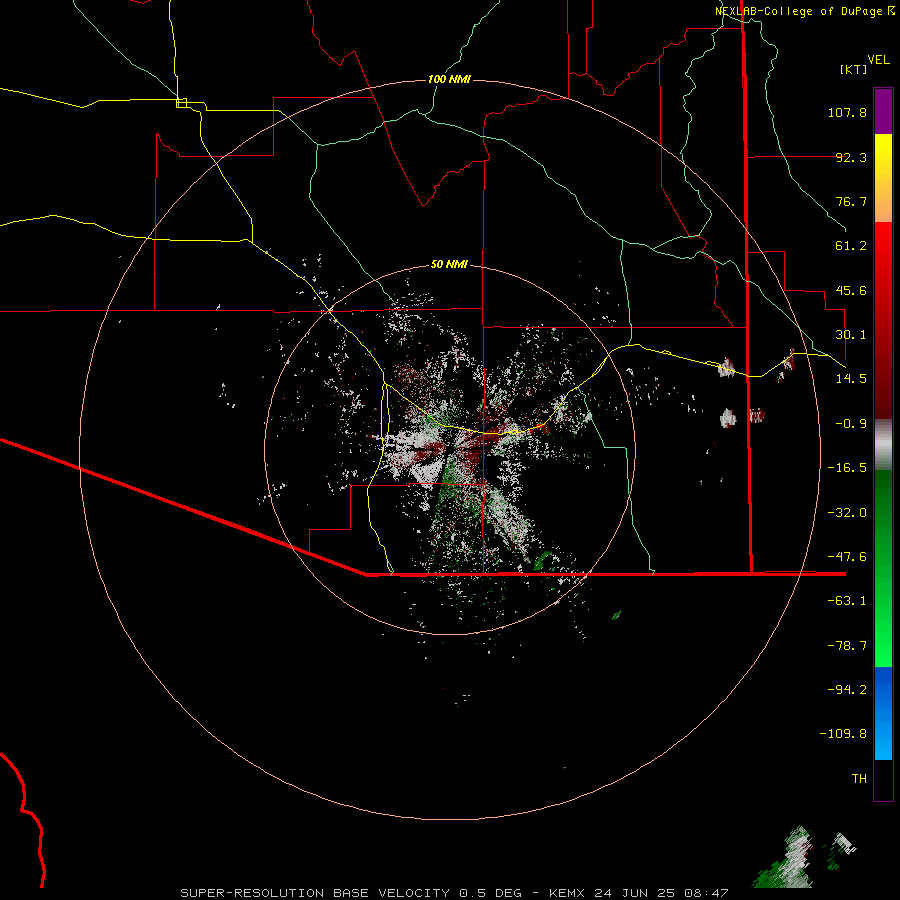
Task: Click the -0.9 velocity scale value
Action: pyautogui.click(x=851, y=424)
